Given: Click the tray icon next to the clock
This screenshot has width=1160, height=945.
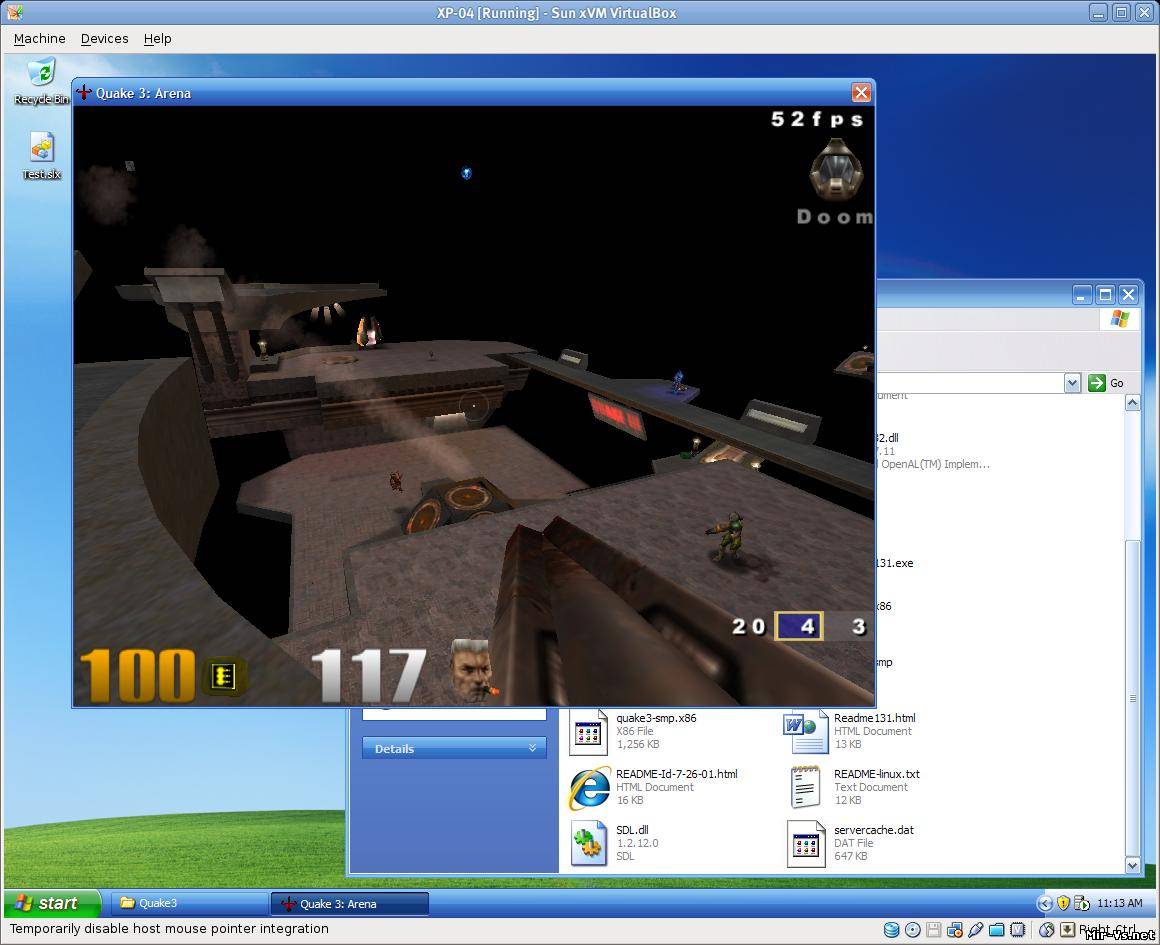Looking at the screenshot, I should [x=1081, y=903].
